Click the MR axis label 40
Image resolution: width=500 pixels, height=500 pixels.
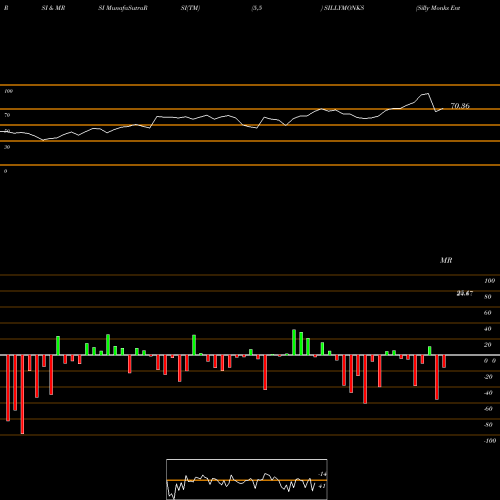pyautogui.click(x=488, y=329)
